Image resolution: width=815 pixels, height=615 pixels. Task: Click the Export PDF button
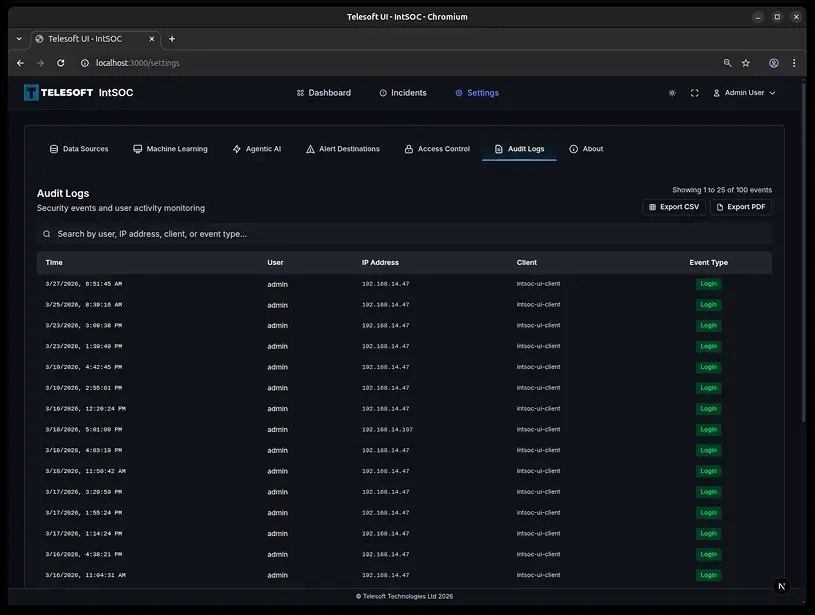tap(741, 207)
